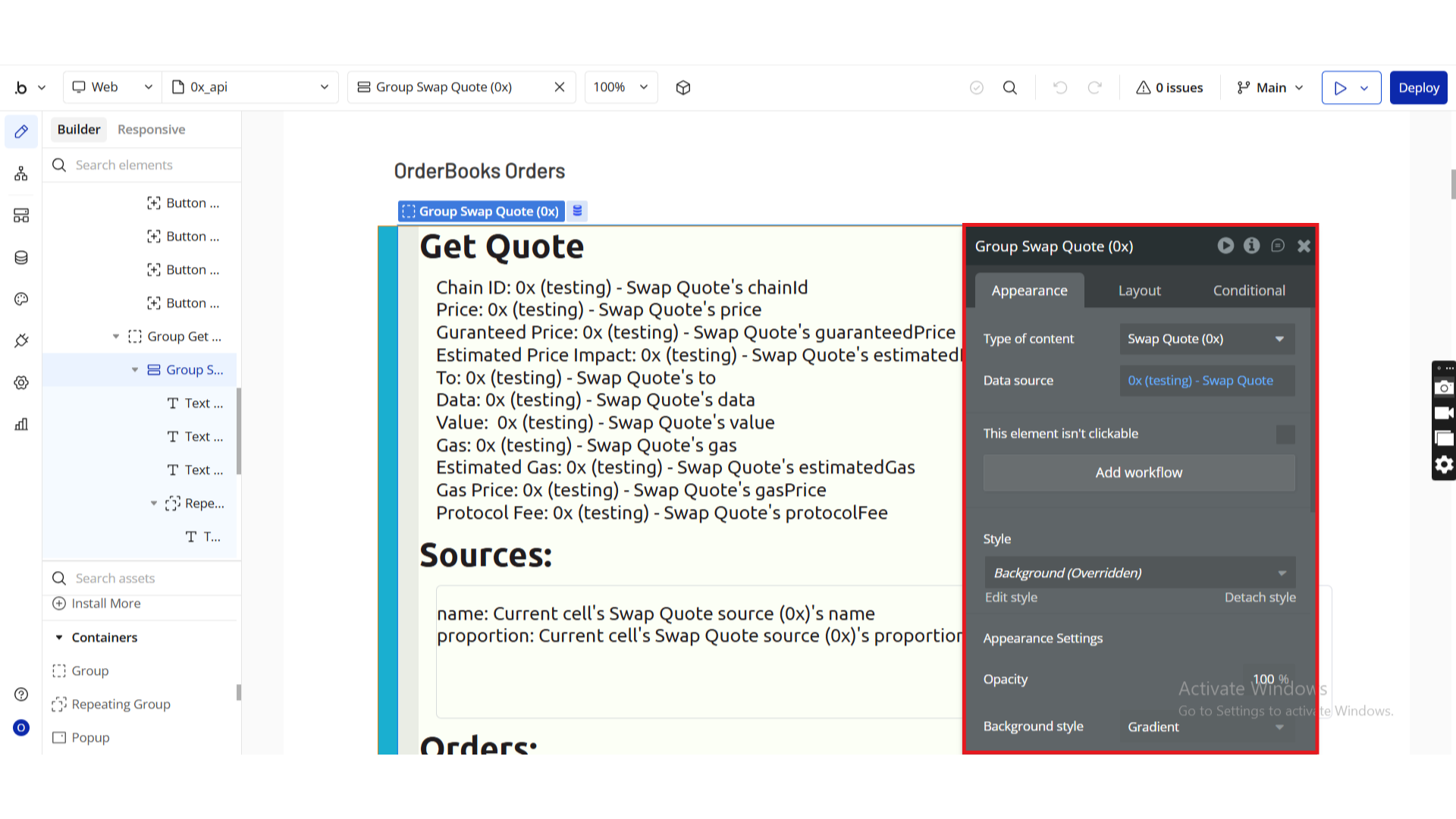Click the 3D cube components icon
The height and width of the screenshot is (819, 1456).
coord(683,87)
